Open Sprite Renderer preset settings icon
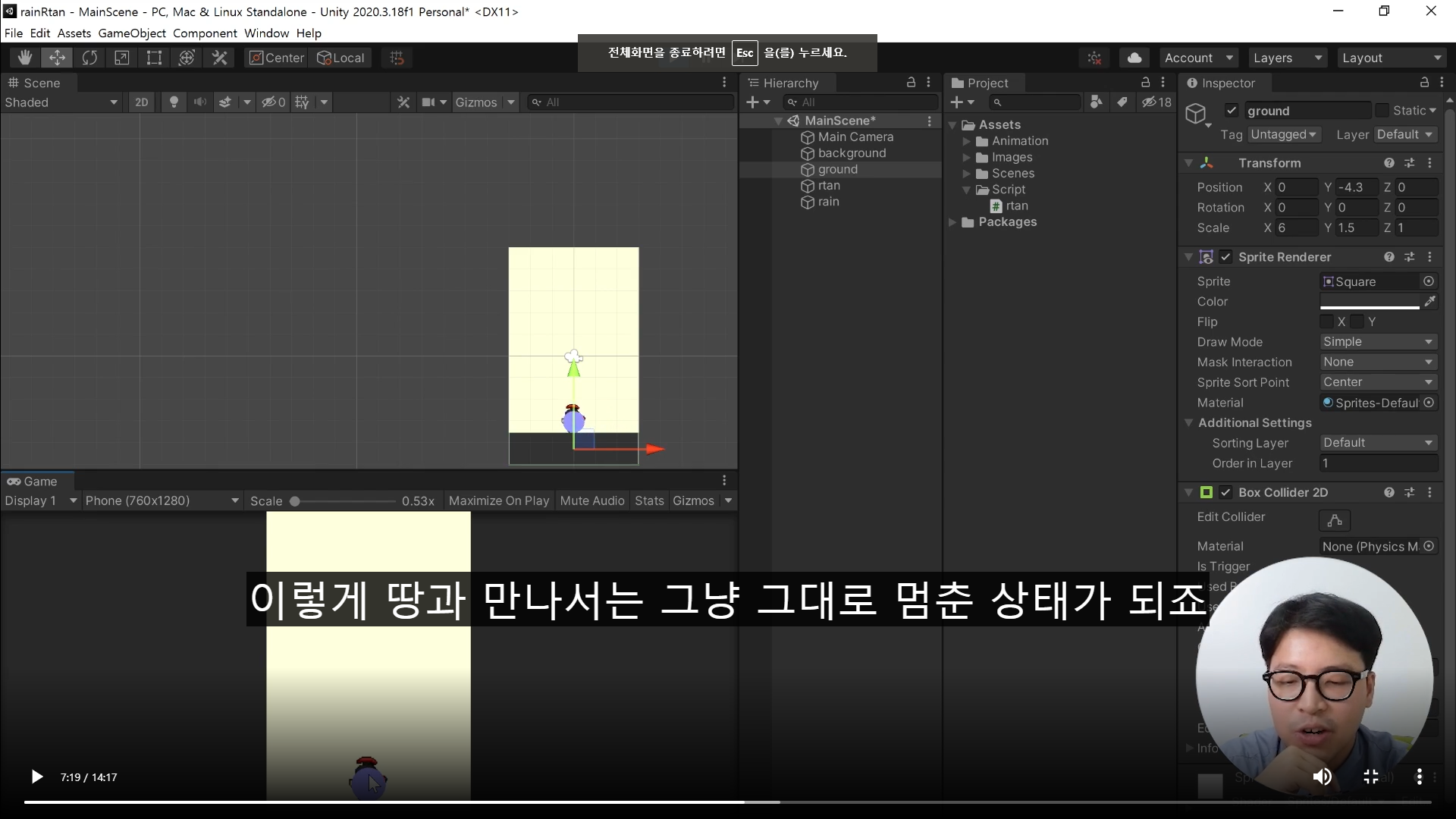Image resolution: width=1456 pixels, height=819 pixels. 1409,257
